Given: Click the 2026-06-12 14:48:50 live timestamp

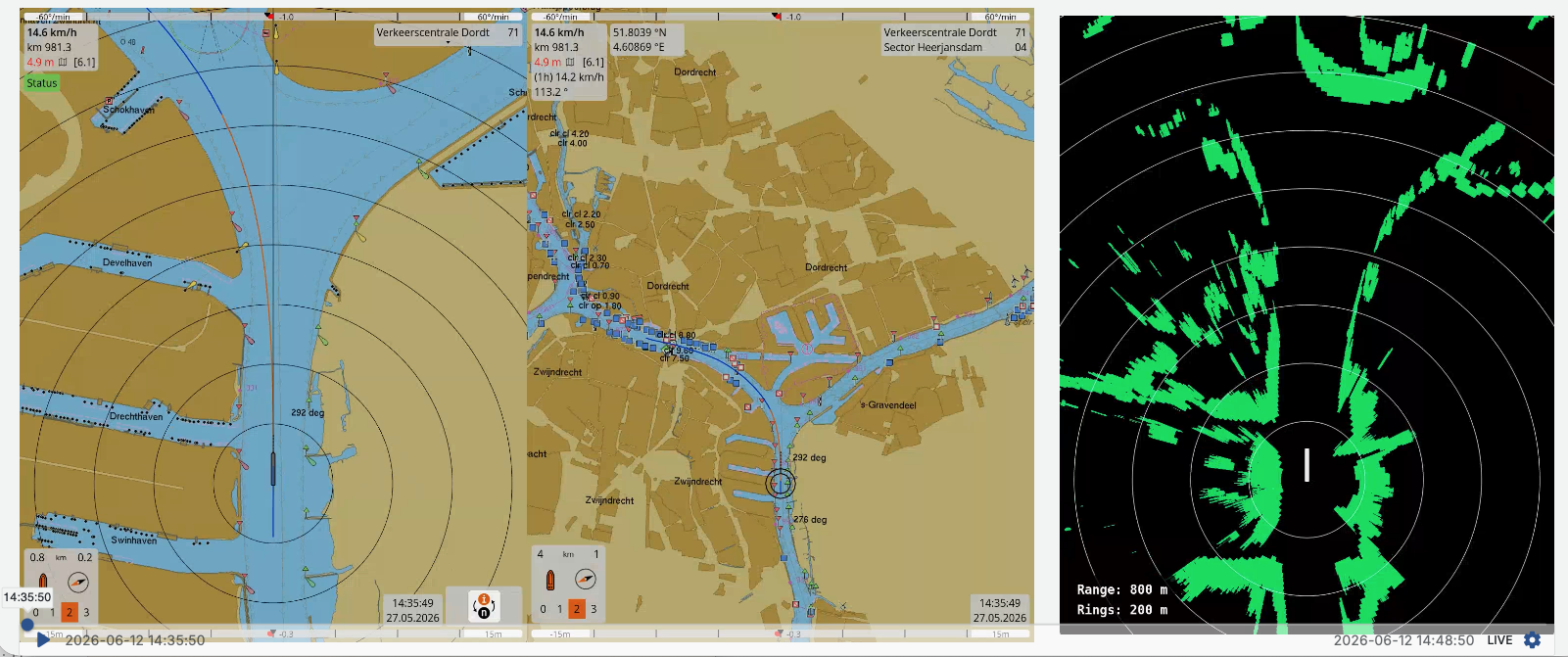Looking at the screenshot, I should click(1403, 640).
